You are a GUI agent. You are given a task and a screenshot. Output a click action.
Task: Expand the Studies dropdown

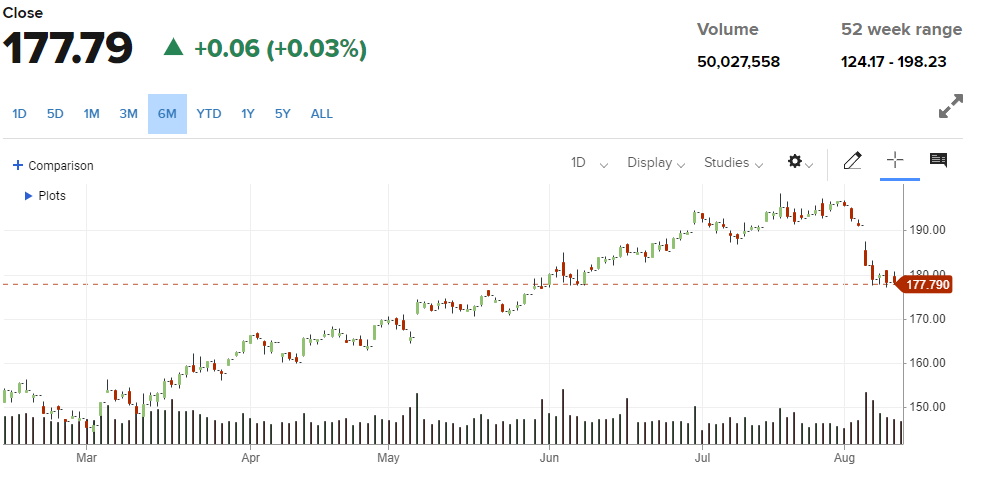tap(734, 163)
